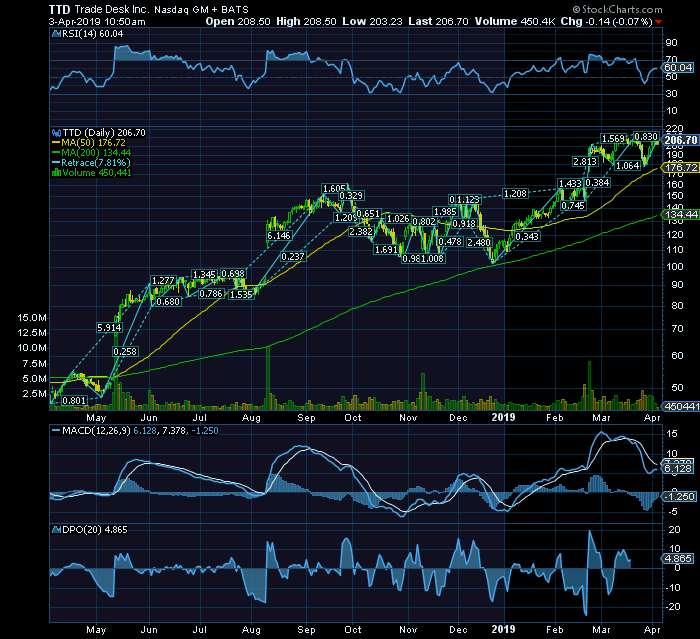Click the 1.535 retrace label

click(x=242, y=295)
